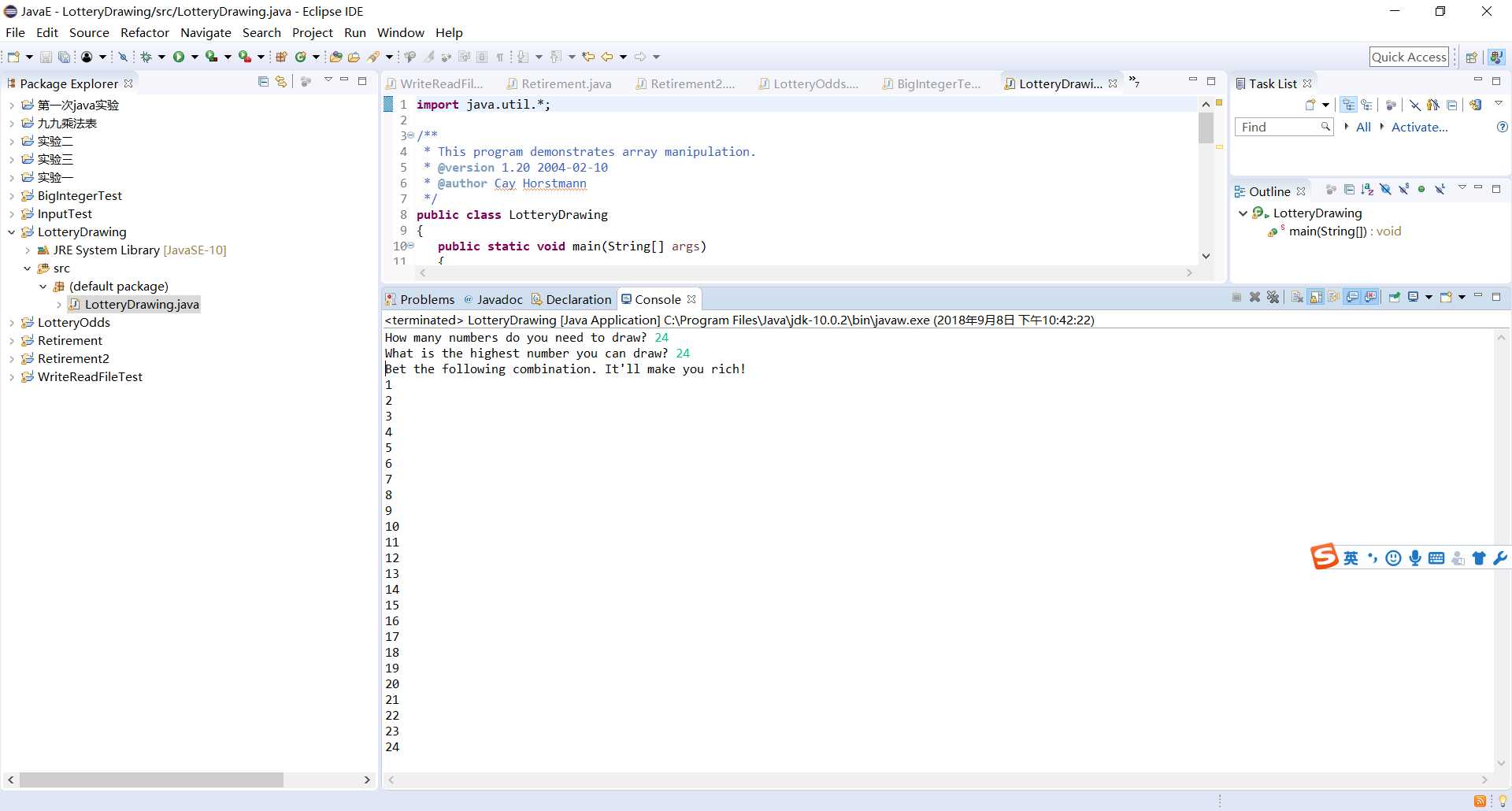Viewport: 1512px width, 811px height.
Task: Click the Sogou soft keyboard icon
Action: point(1436,558)
